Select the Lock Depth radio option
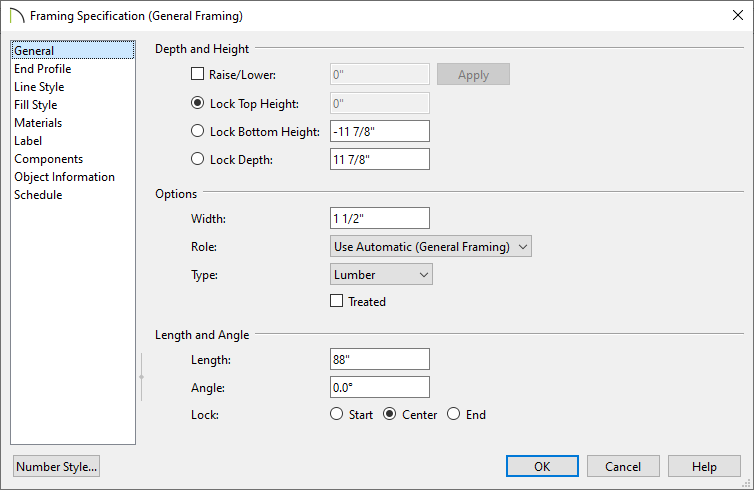Screen dimensions: 754x490 point(197,159)
